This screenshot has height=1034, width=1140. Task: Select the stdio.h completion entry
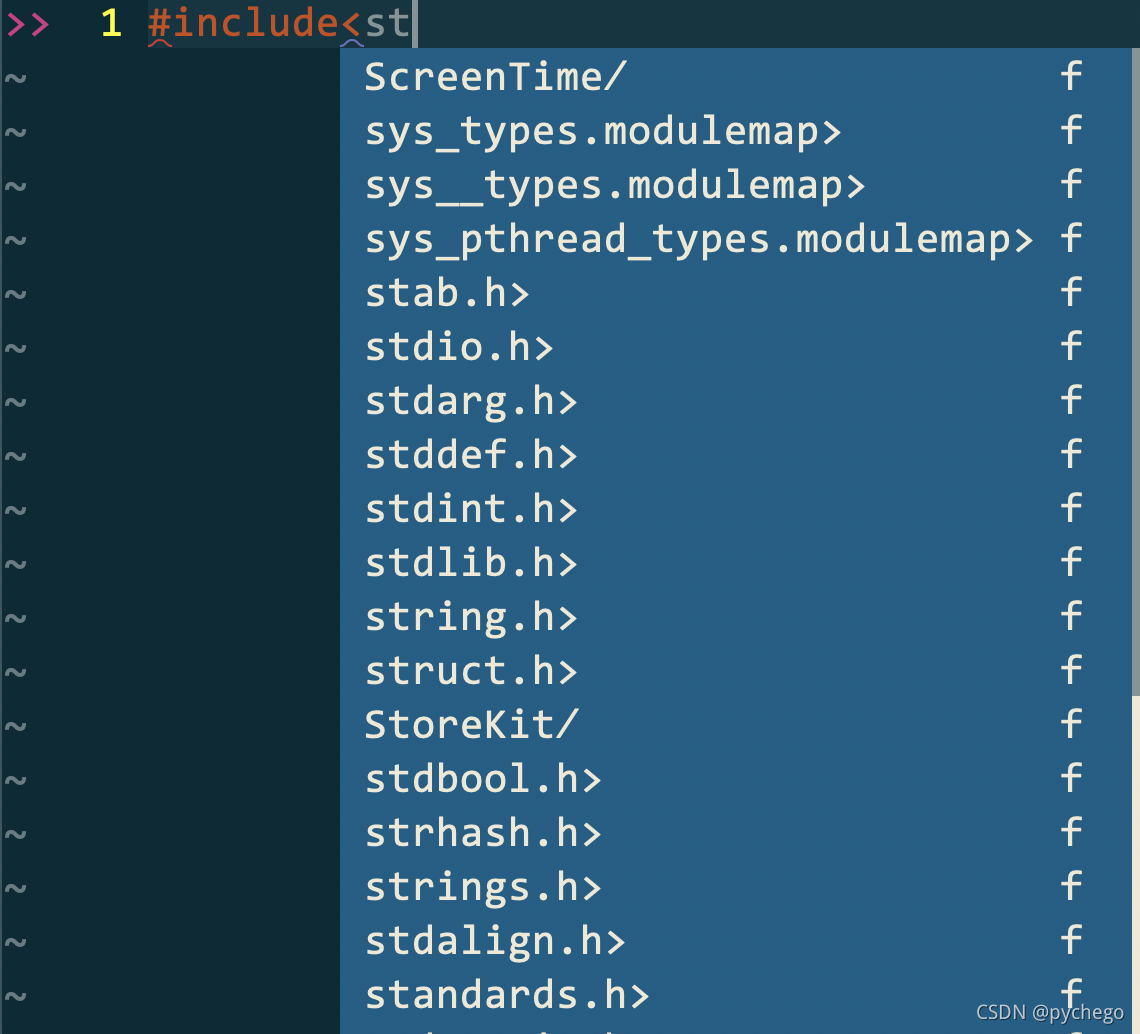(458, 346)
